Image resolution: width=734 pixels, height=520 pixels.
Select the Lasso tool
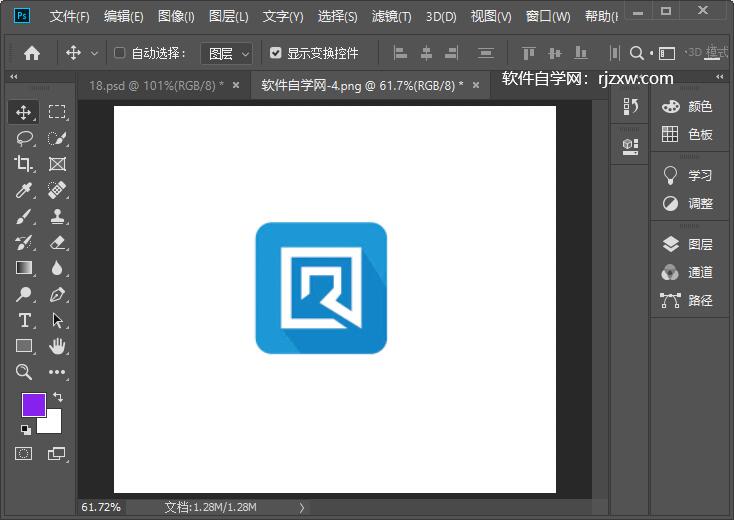tap(23, 139)
